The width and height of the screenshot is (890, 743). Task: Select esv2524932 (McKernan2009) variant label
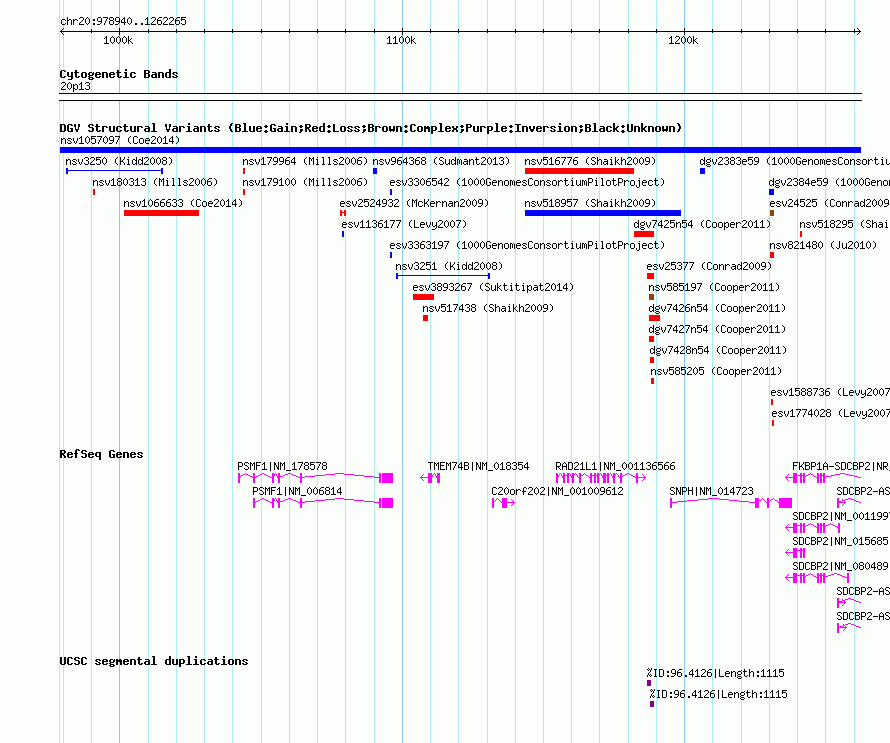[414, 203]
